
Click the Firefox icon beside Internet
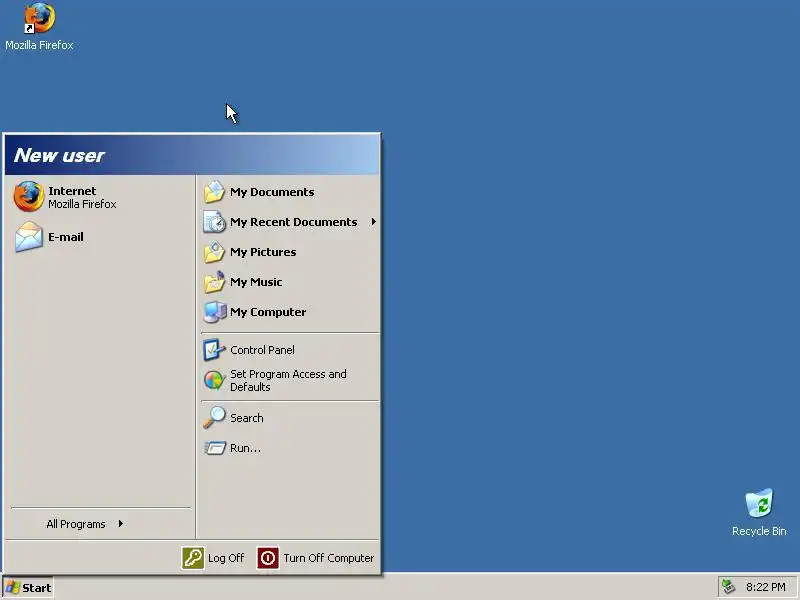coord(29,196)
